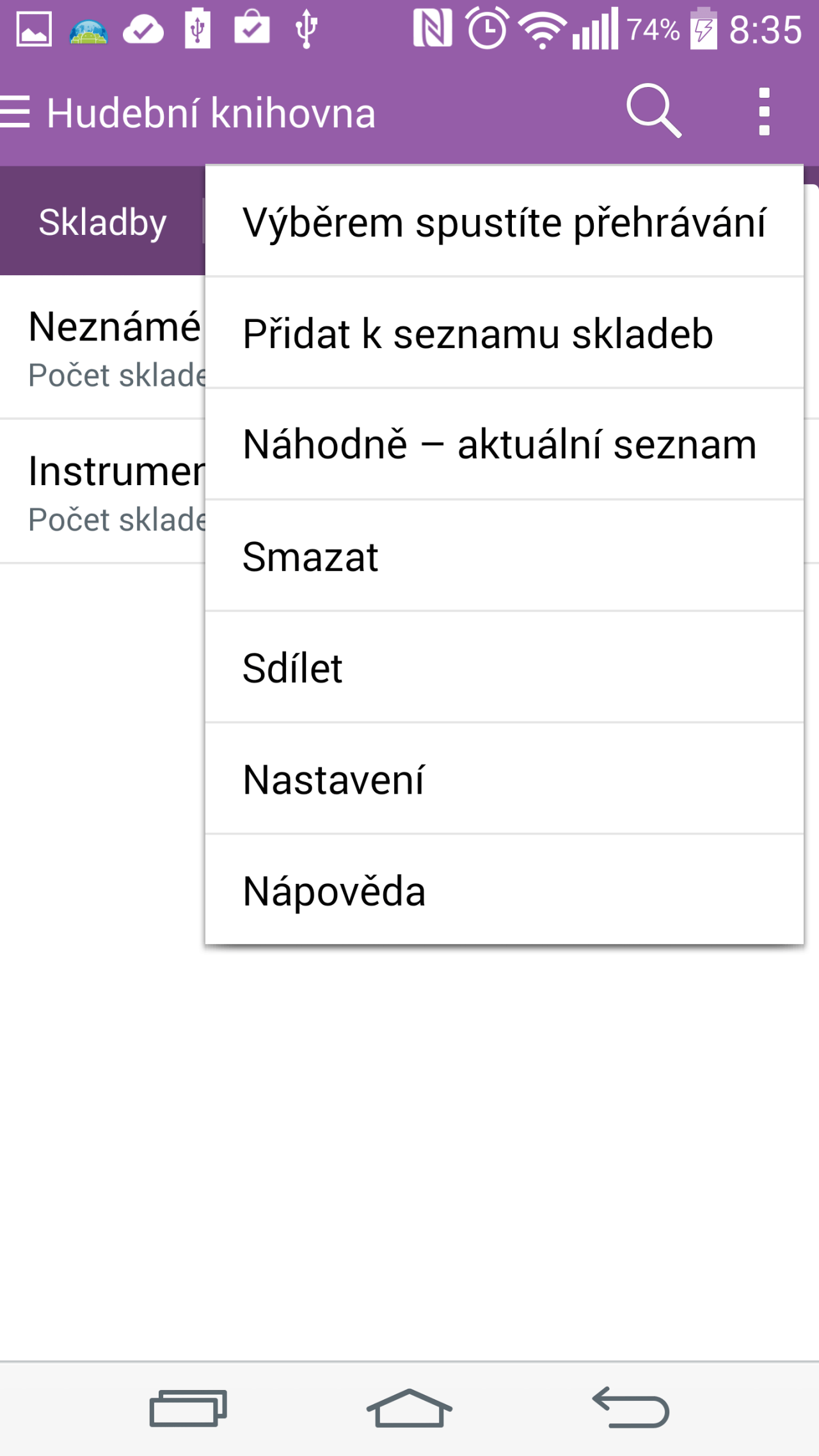Image resolution: width=819 pixels, height=1456 pixels.
Task: Tap the search magnifier icon
Action: pos(653,111)
